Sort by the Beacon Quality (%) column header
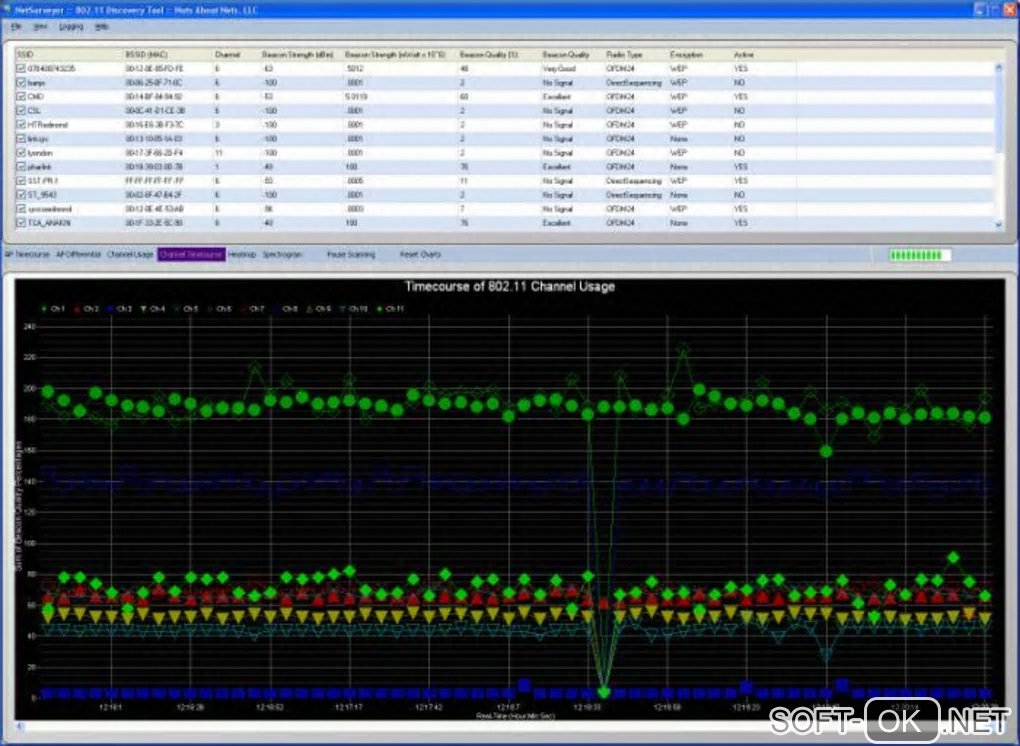1020x746 pixels. click(x=489, y=55)
